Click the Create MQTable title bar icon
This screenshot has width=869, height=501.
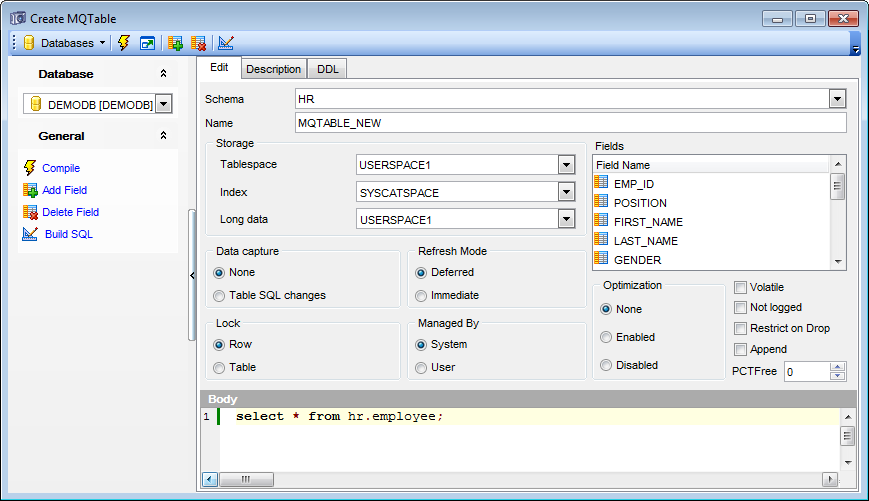point(18,18)
